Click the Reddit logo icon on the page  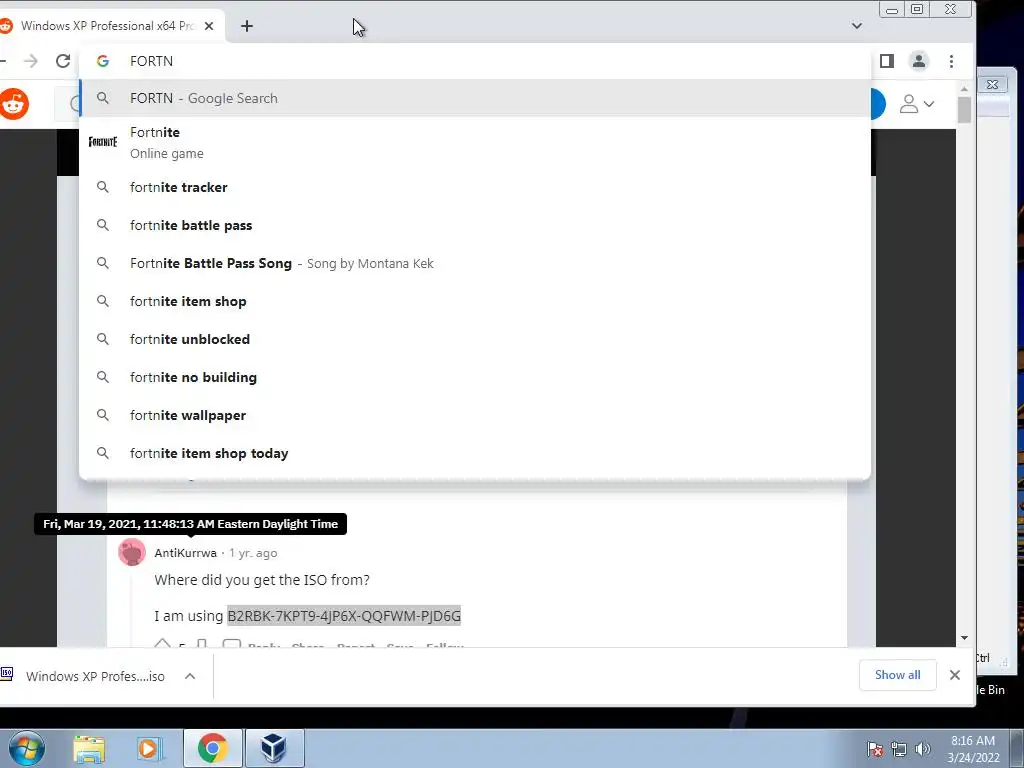pyautogui.click(x=13, y=104)
